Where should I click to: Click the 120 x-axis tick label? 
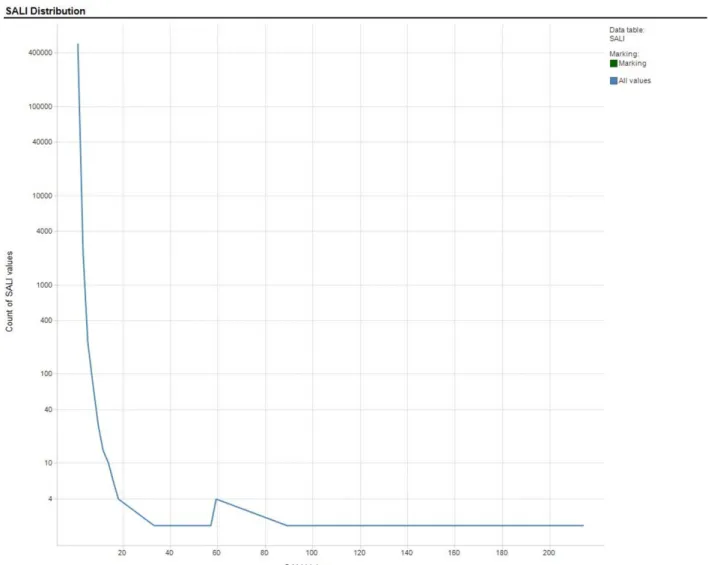tap(359, 553)
